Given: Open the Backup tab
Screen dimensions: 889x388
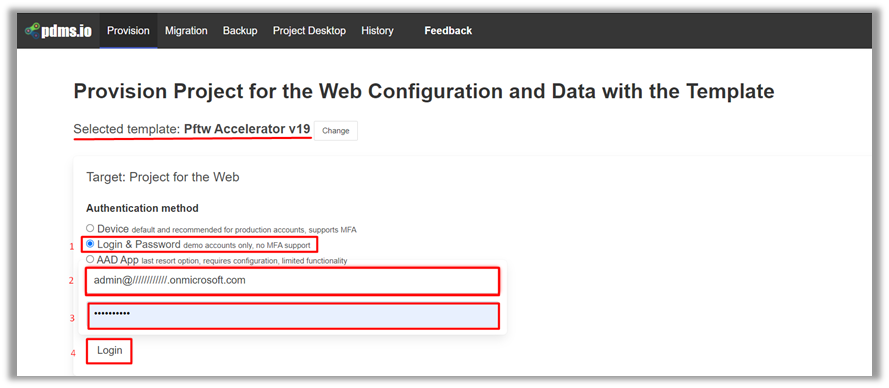Looking at the screenshot, I should pos(240,31).
